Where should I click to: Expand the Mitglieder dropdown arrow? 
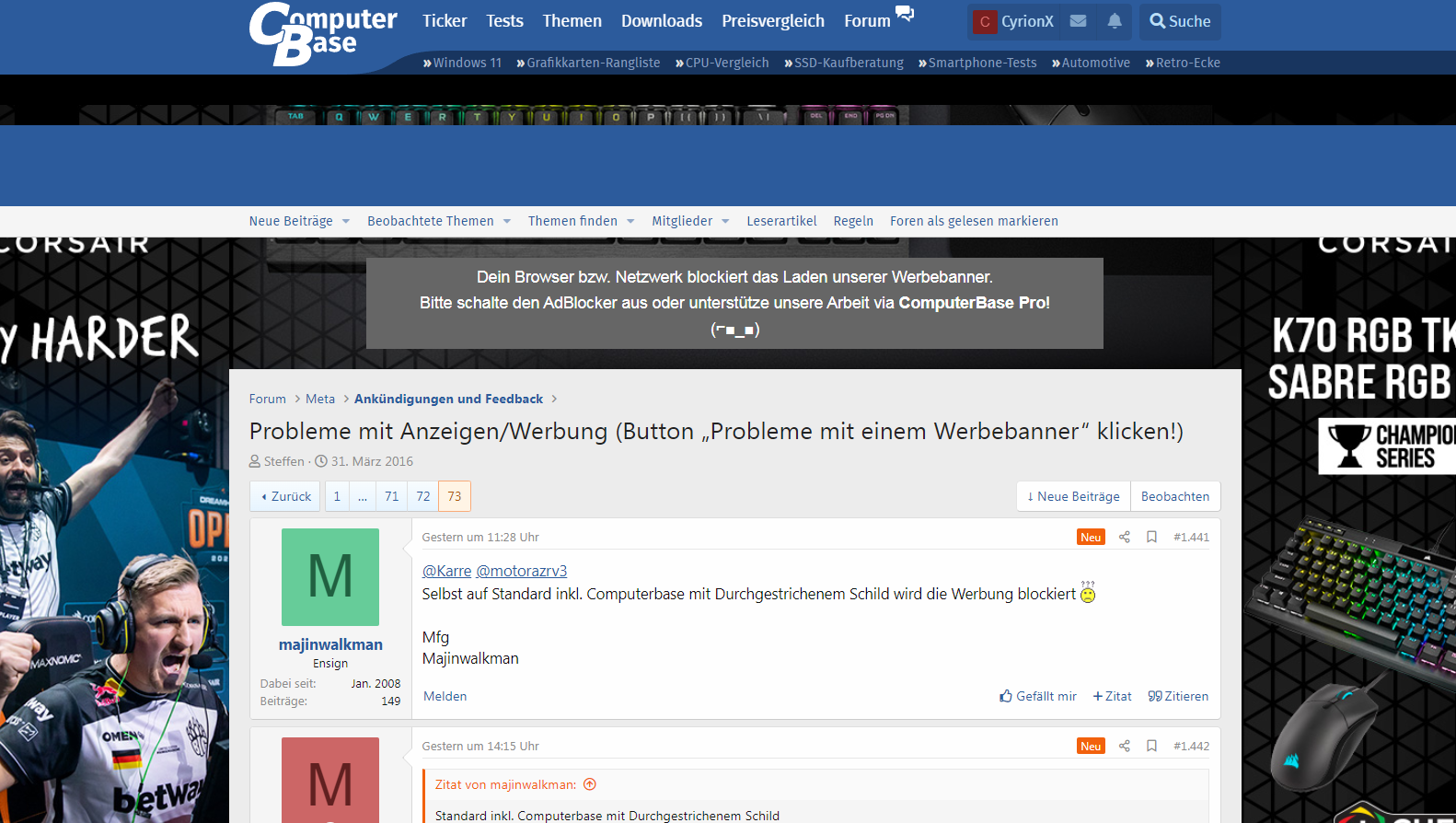pyautogui.click(x=725, y=221)
